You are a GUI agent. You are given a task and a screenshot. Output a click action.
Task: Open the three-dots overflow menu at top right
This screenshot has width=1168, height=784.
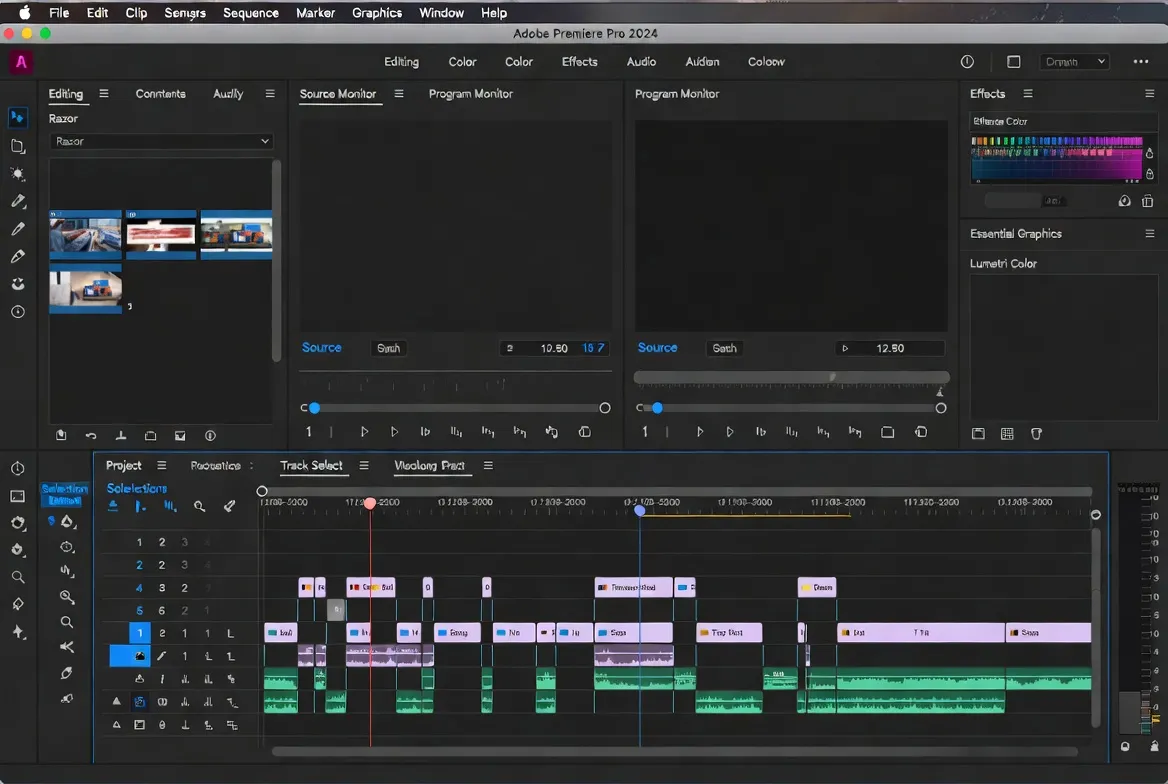(x=1140, y=62)
